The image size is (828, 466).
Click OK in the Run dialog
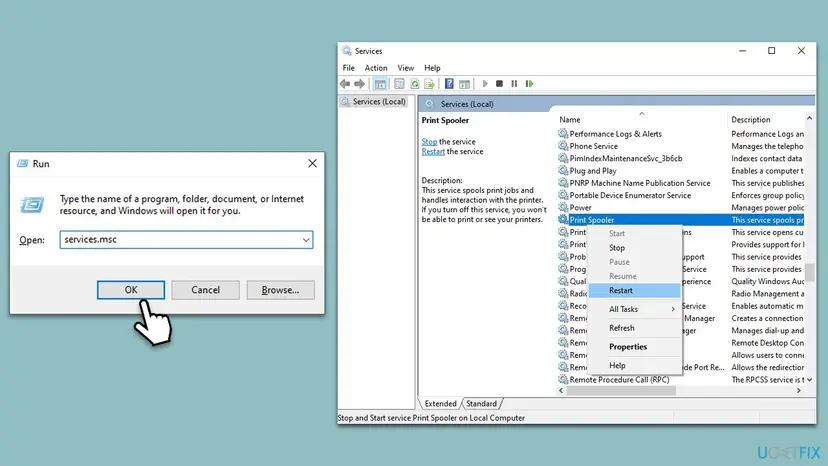131,290
